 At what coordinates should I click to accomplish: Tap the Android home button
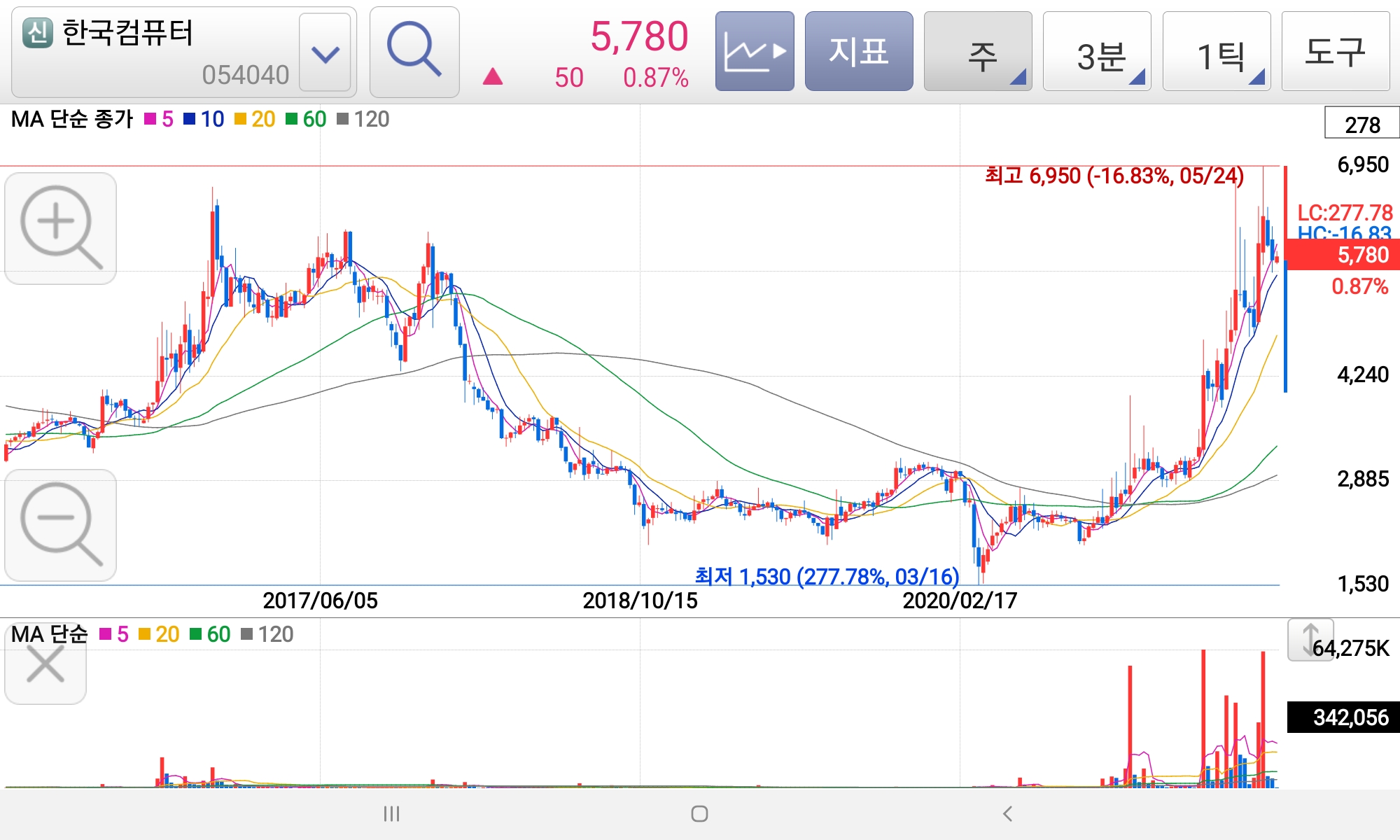(699, 813)
